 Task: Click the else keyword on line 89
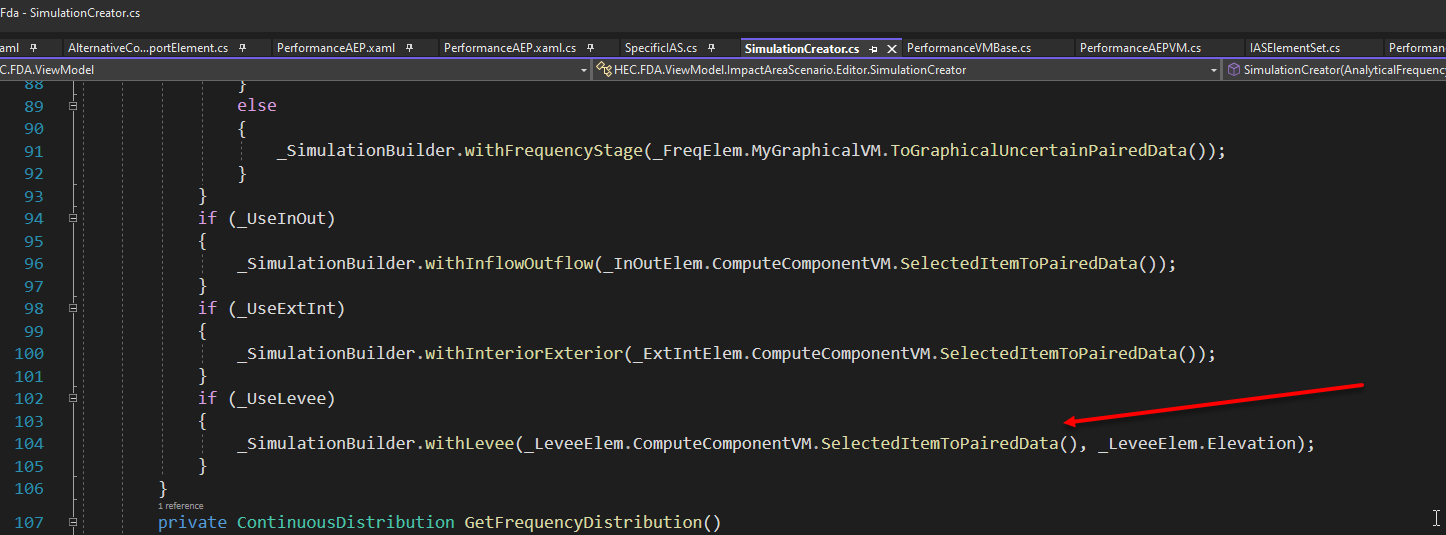click(x=257, y=105)
